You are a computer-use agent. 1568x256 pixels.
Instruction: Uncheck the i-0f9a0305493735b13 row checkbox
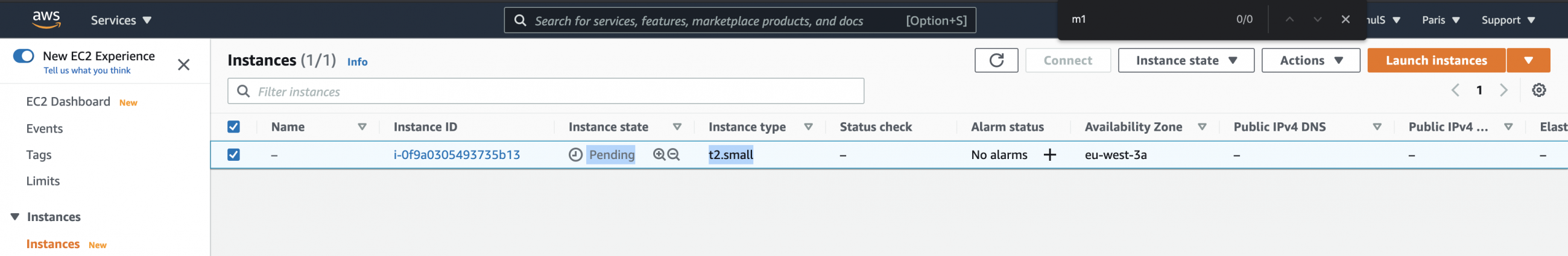tap(234, 155)
